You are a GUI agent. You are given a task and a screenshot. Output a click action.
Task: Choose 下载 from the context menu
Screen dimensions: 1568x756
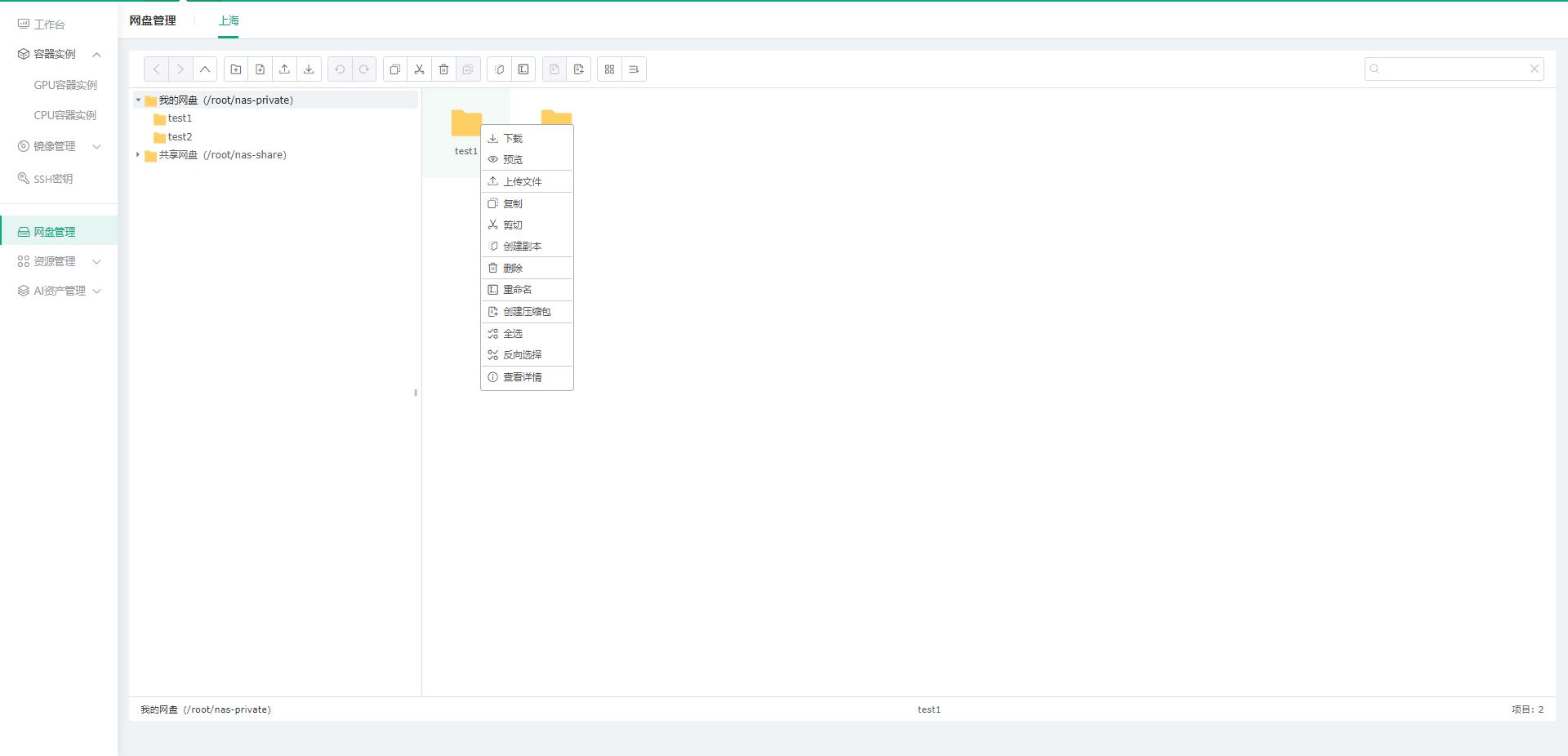(513, 139)
